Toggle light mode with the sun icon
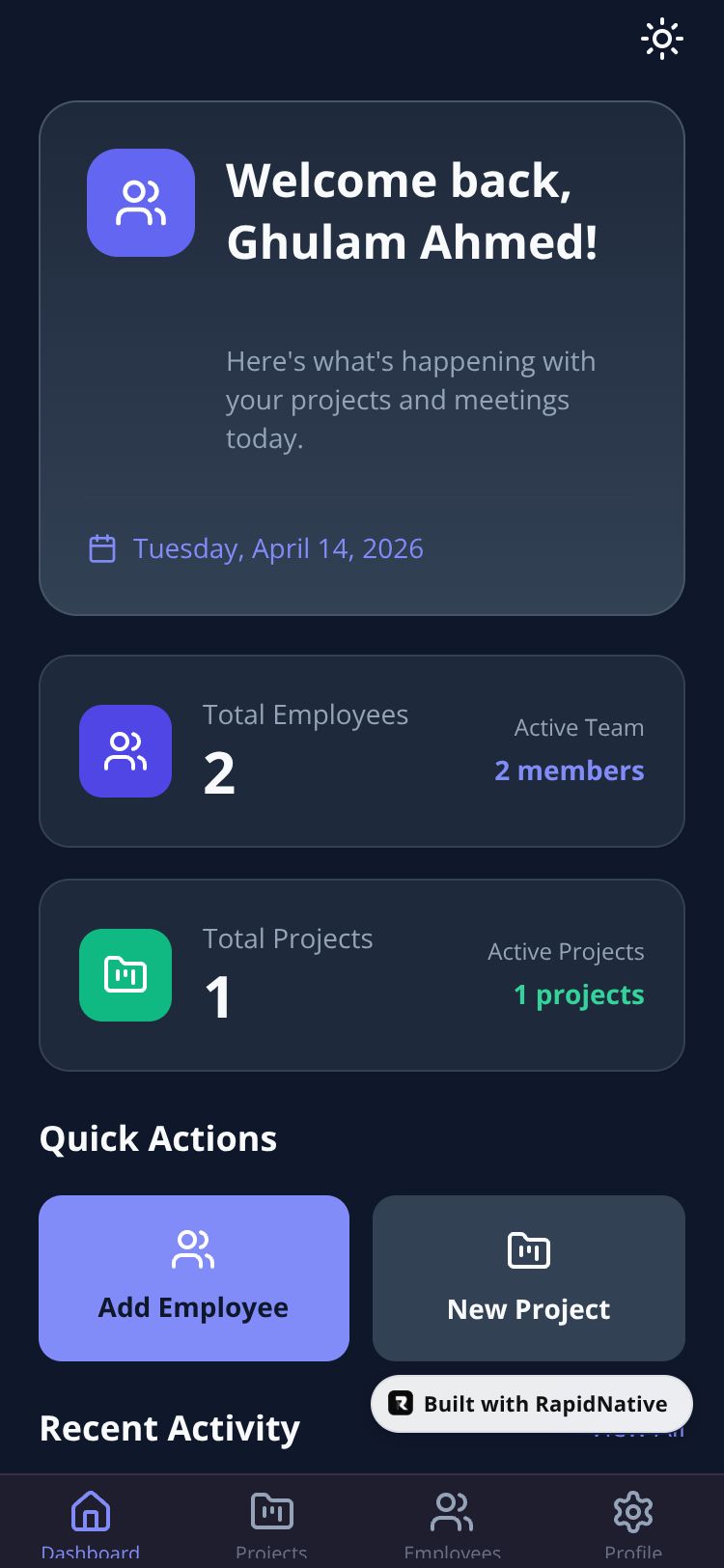Viewport: 724px width, 1568px height. [662, 40]
